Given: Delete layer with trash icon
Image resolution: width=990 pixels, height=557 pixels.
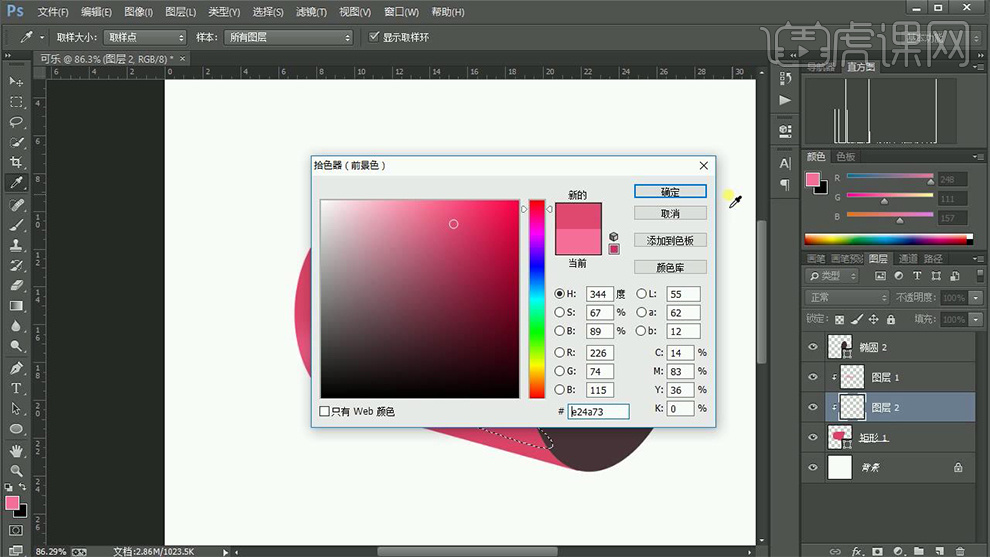Looking at the screenshot, I should (960, 551).
